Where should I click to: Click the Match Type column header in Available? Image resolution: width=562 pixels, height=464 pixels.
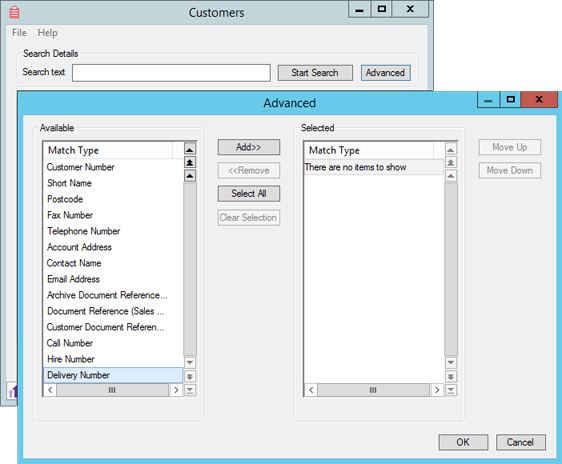pos(109,150)
